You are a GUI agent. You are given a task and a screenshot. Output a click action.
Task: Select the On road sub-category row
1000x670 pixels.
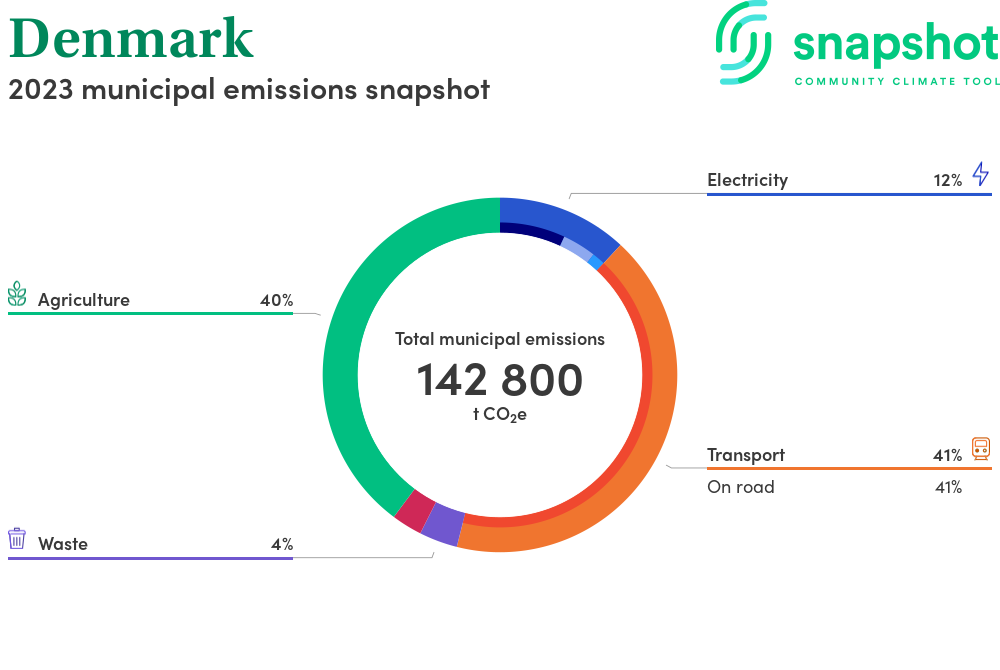pyautogui.click(x=741, y=487)
